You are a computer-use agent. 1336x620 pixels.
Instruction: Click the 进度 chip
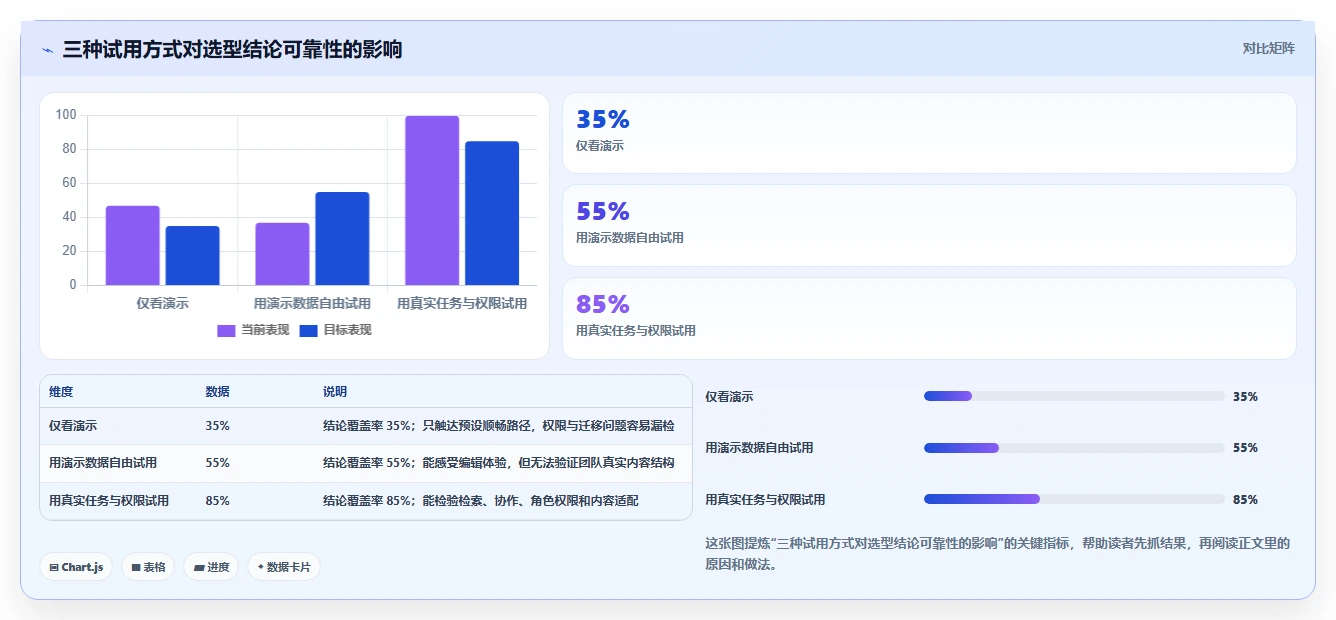pyautogui.click(x=211, y=567)
